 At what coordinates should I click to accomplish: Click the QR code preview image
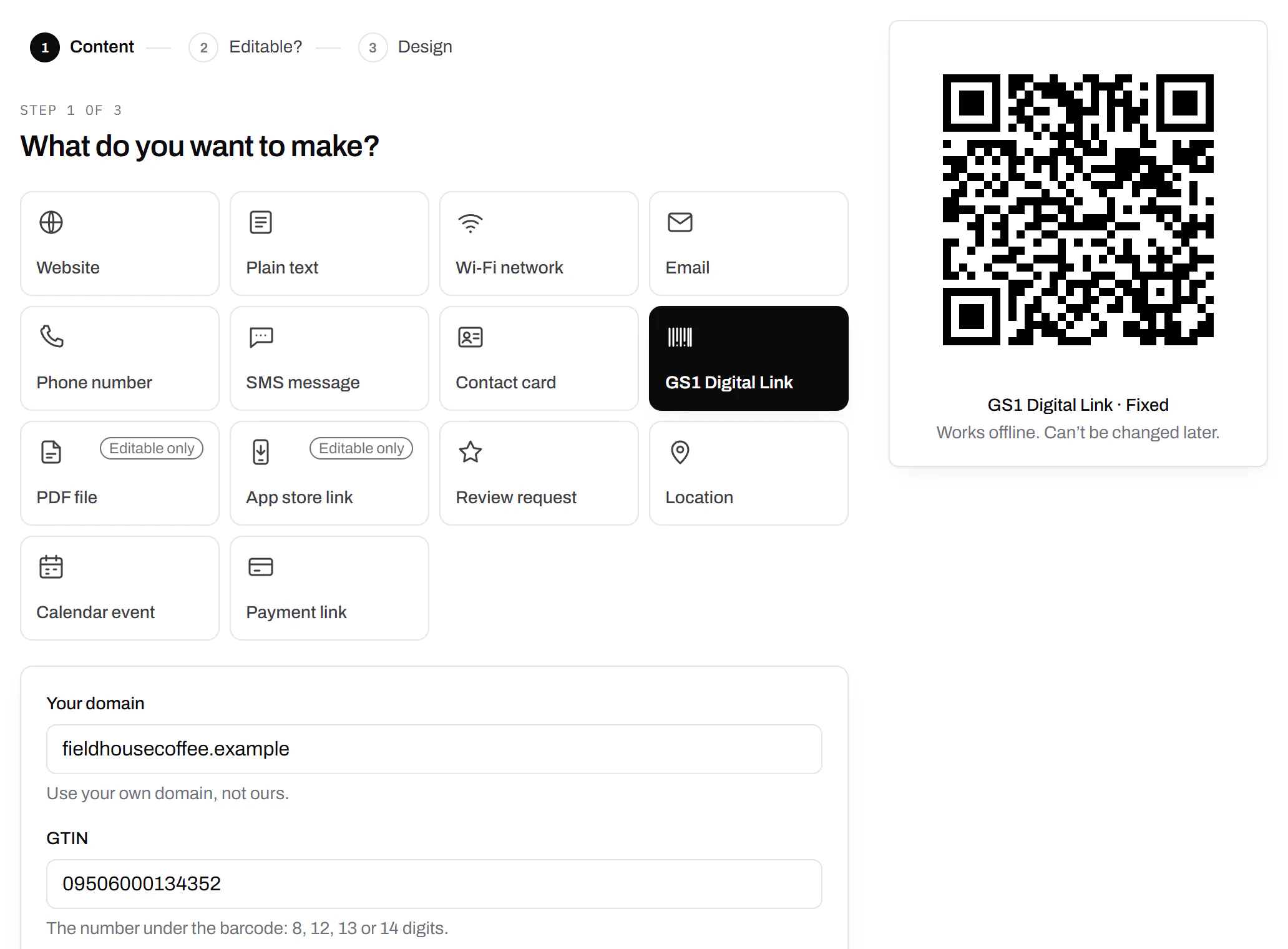[x=1078, y=210]
